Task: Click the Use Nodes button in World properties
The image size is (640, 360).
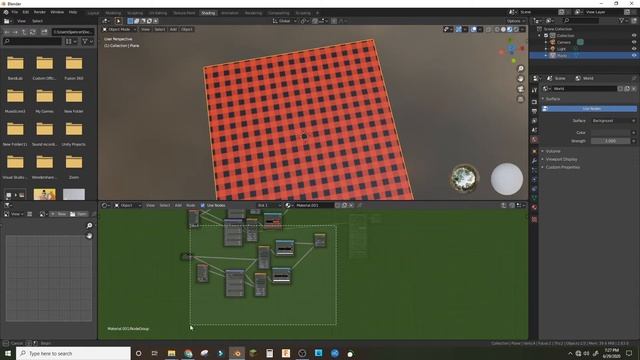Action: [589, 109]
